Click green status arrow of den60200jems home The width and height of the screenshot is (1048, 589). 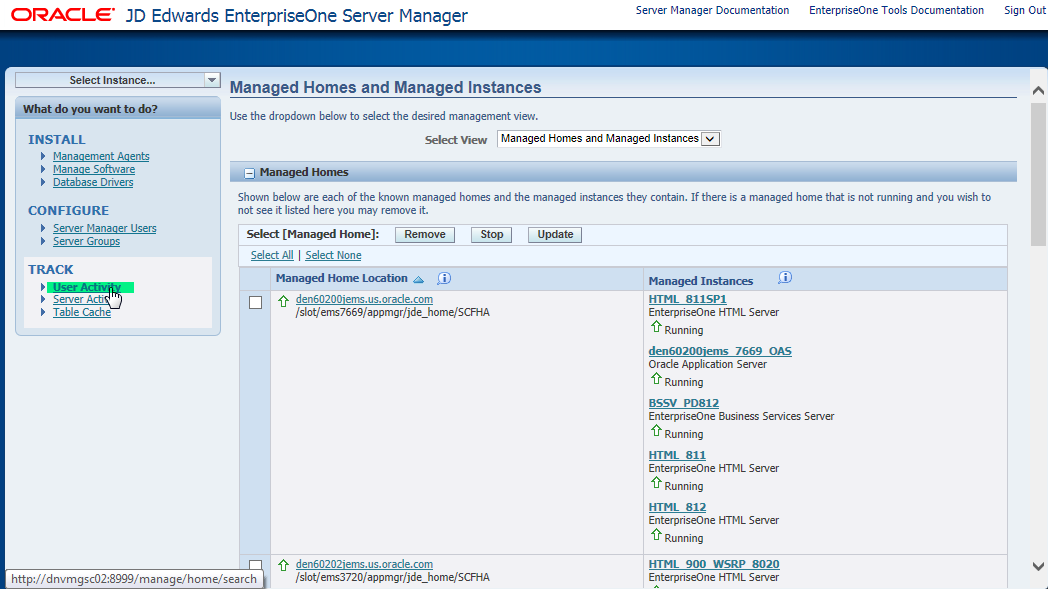pyautogui.click(x=283, y=301)
